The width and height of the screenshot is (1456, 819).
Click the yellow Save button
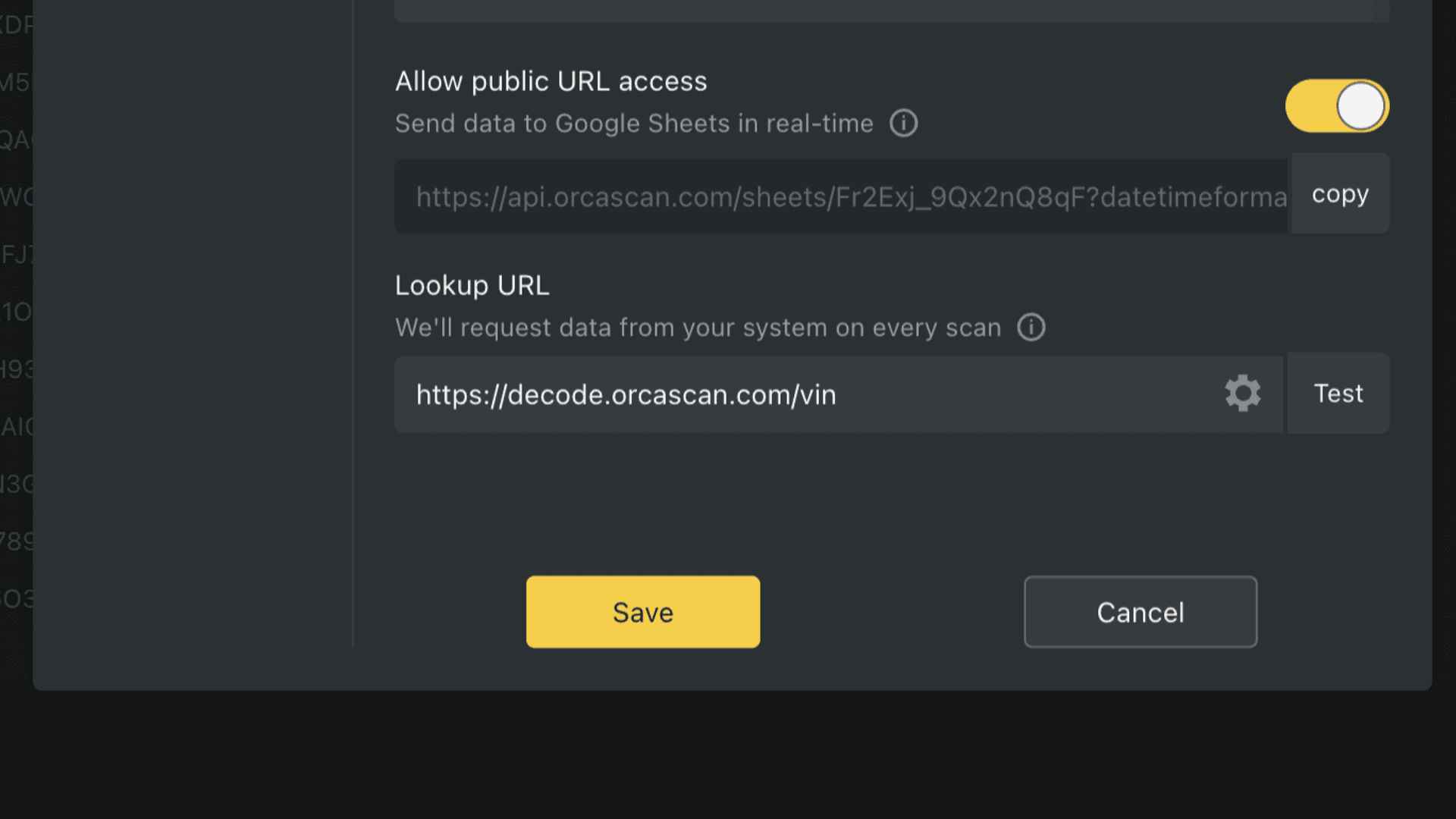coord(642,611)
